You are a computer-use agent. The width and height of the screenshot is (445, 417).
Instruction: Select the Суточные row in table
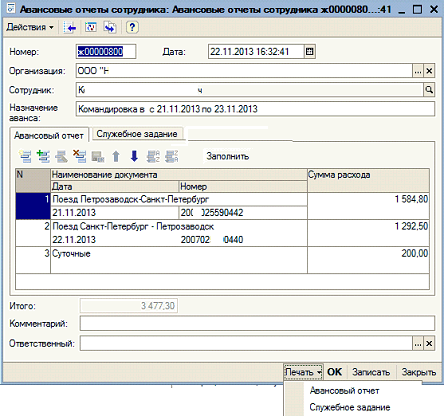coord(222,260)
